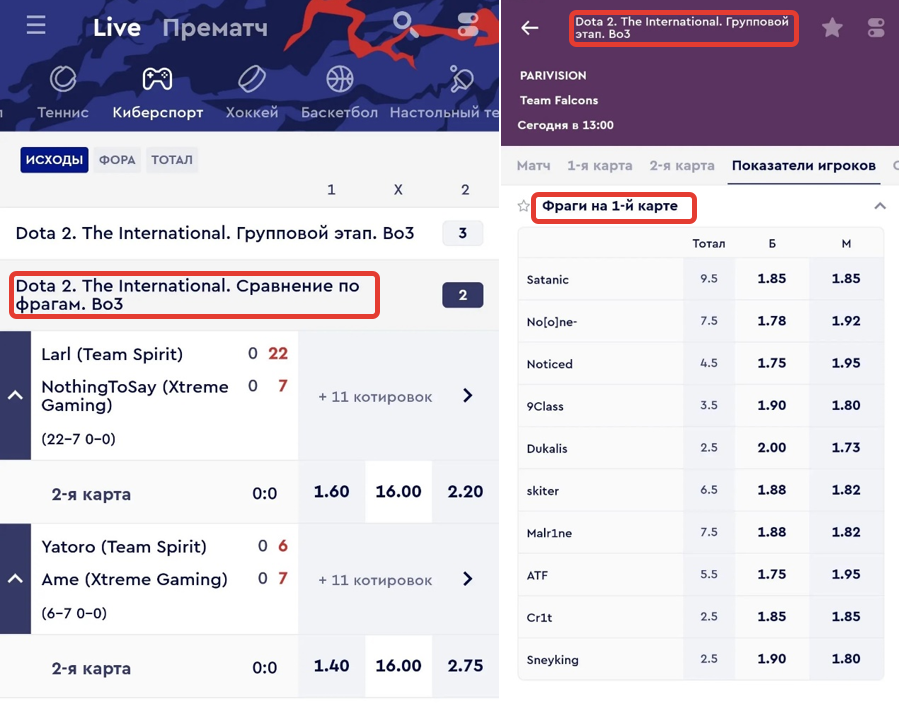The width and height of the screenshot is (899, 705).
Task: Select Dukalis over 2.5 at 2.00
Action: (772, 448)
